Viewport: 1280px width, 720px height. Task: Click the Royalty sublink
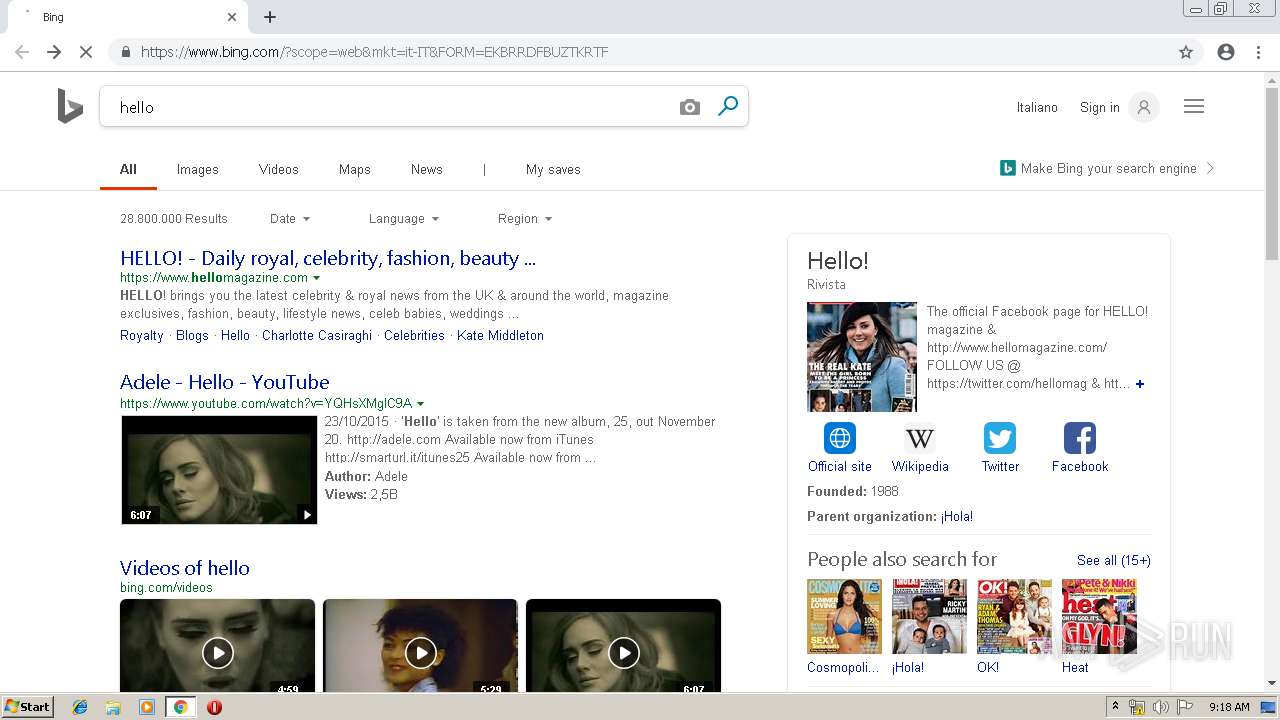click(142, 336)
